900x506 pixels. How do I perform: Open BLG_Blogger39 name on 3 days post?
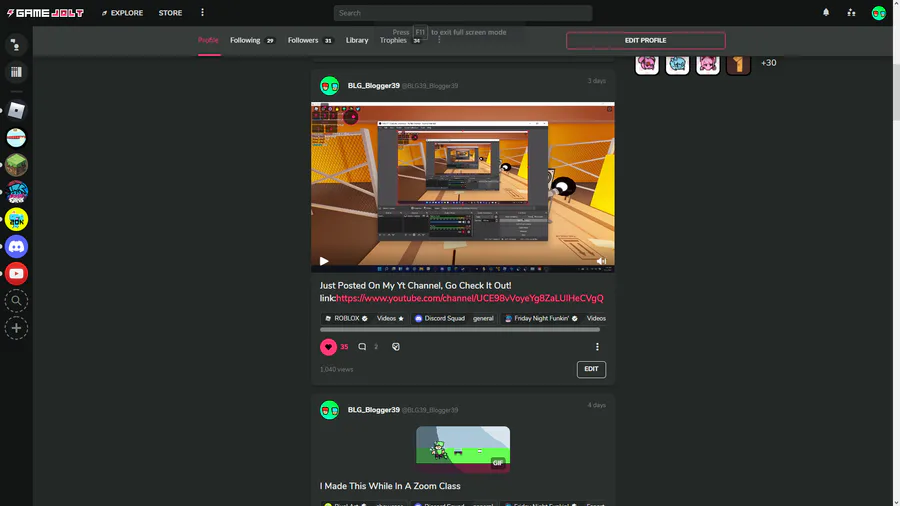(374, 85)
